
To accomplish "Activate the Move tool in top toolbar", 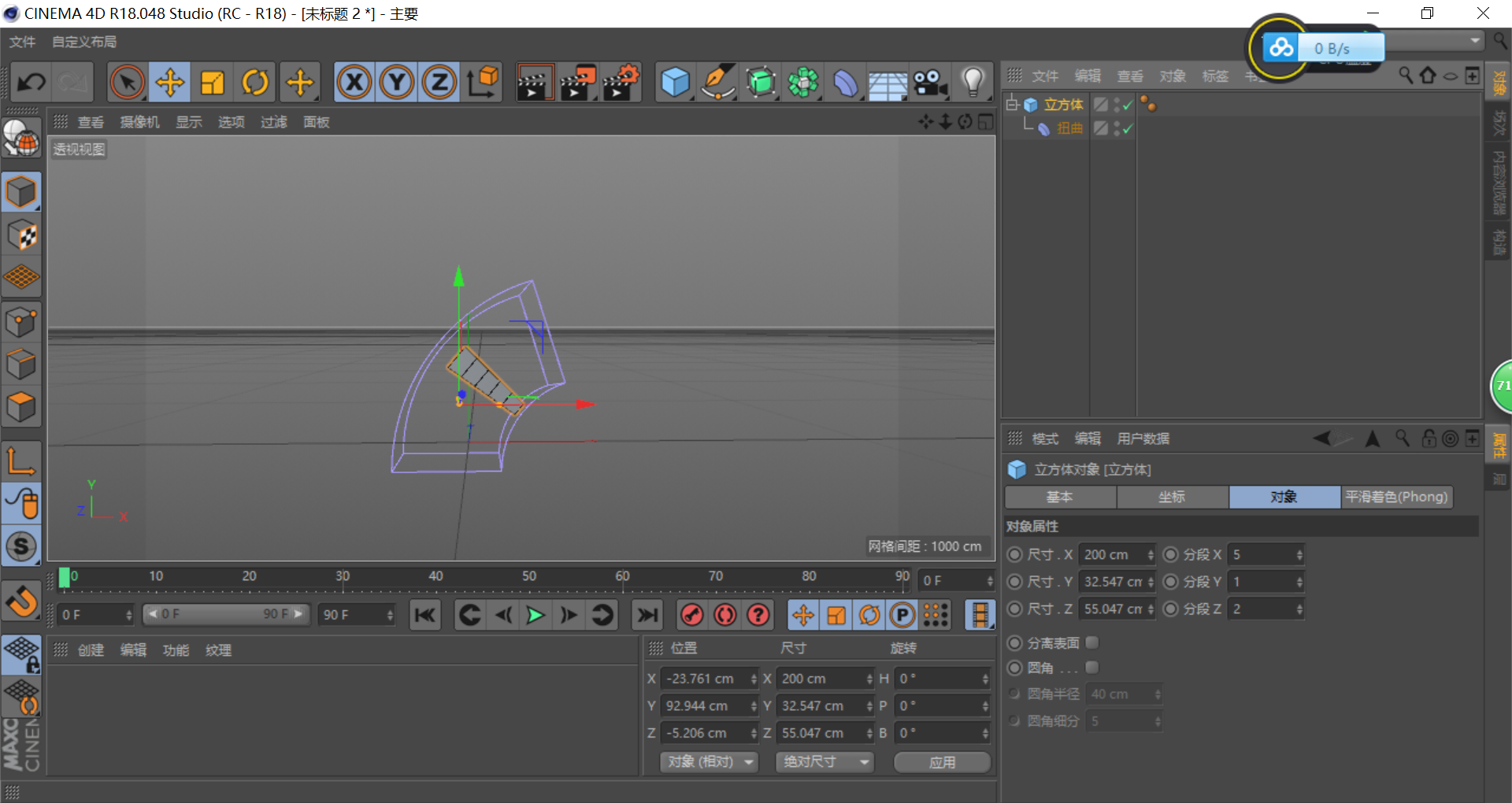I will tap(169, 82).
